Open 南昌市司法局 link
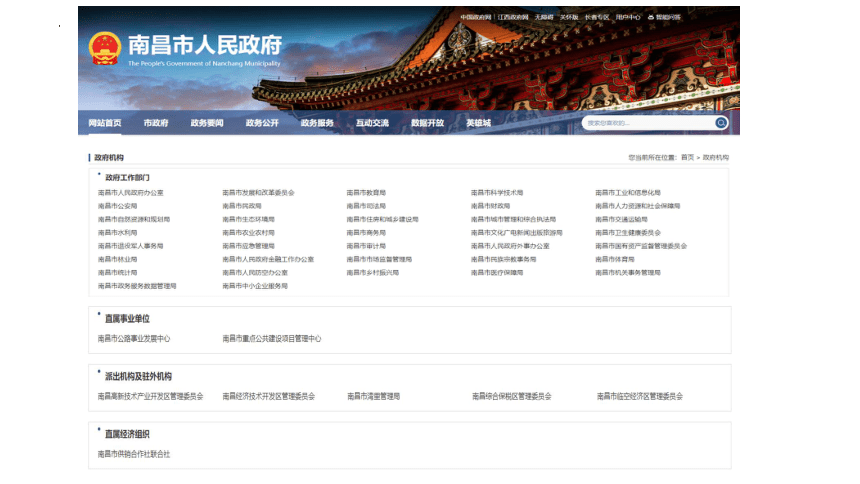860x484 pixels. point(366,206)
